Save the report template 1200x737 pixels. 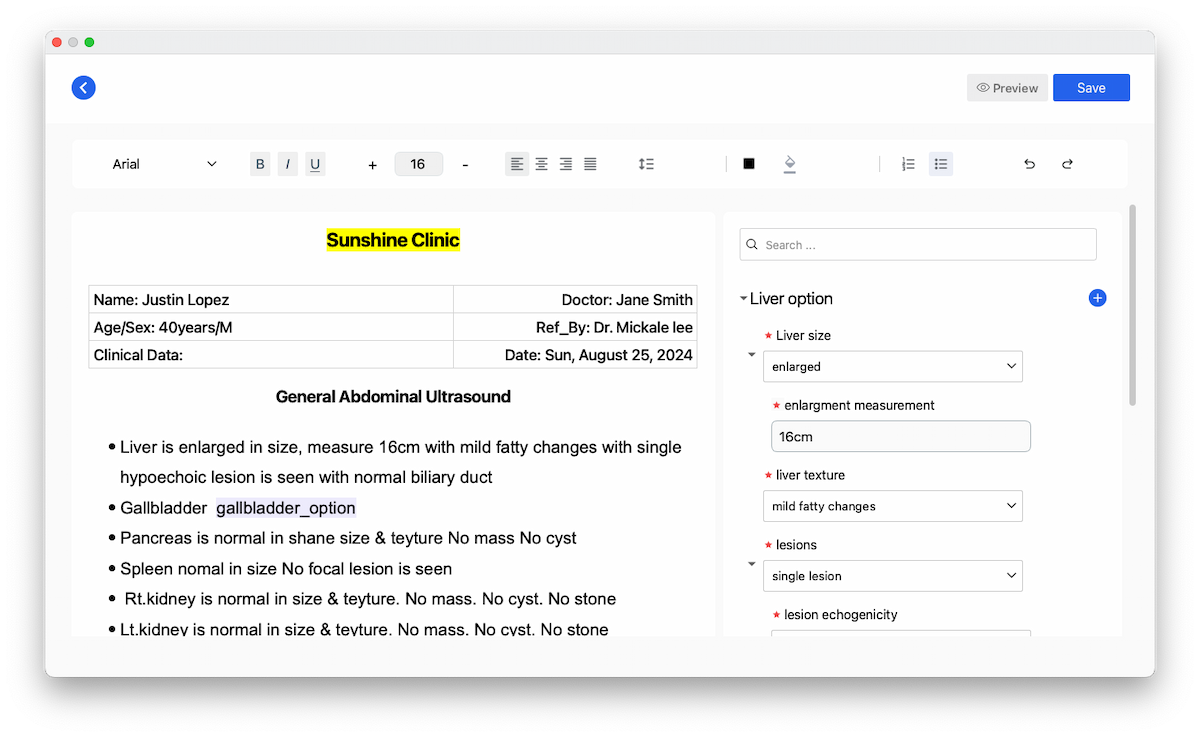point(1091,88)
